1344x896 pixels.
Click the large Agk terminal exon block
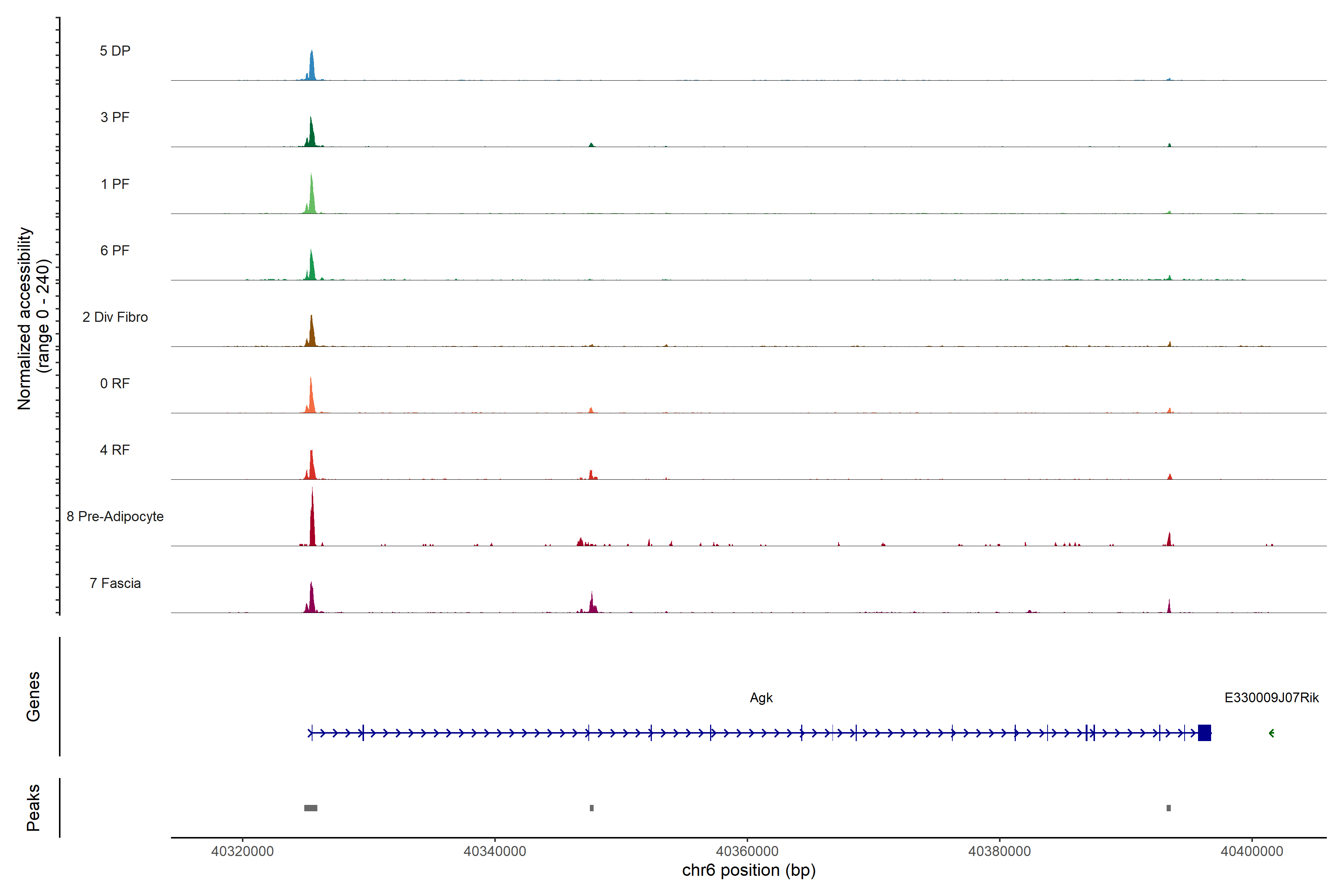[1205, 732]
